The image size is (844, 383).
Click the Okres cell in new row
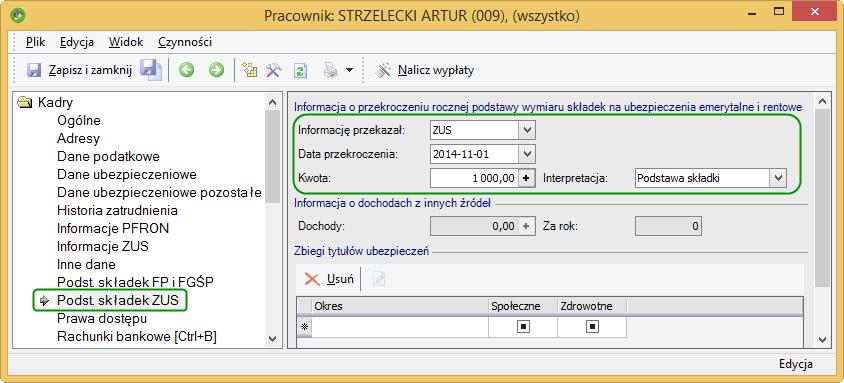(x=400, y=327)
